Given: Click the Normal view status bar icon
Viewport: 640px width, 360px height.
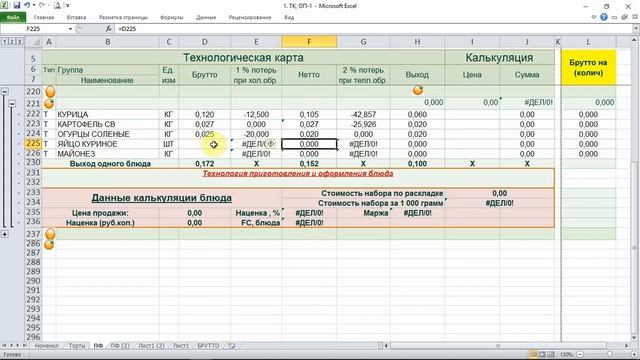Looking at the screenshot, I should 533,354.
